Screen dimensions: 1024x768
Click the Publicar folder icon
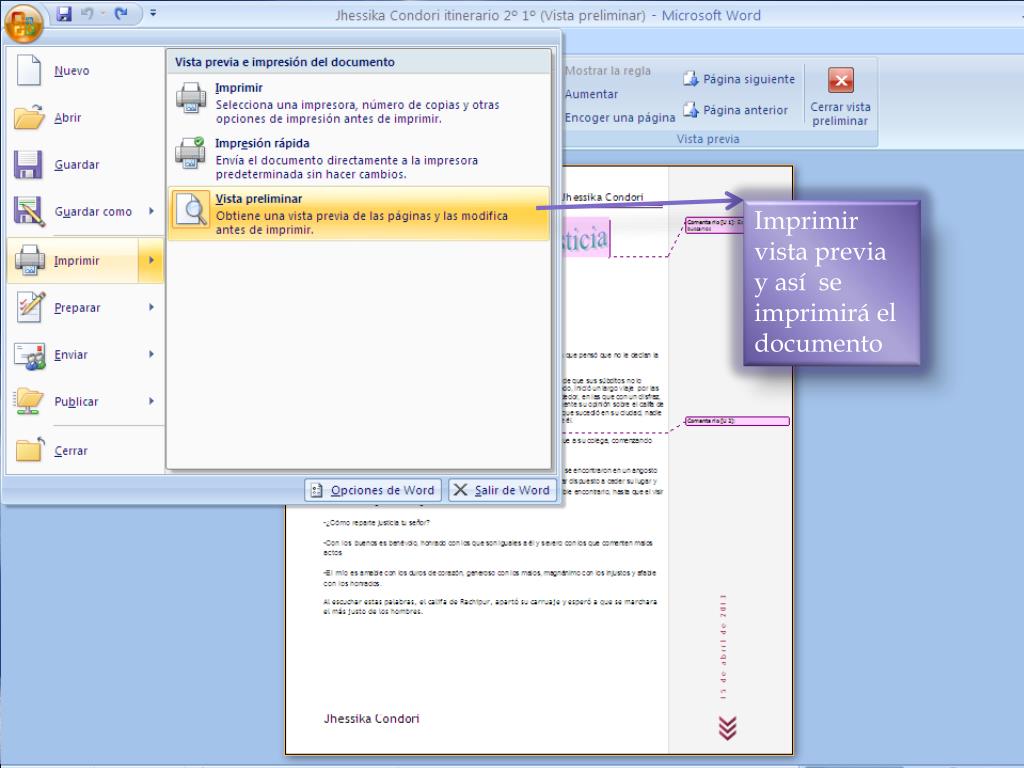[x=29, y=401]
